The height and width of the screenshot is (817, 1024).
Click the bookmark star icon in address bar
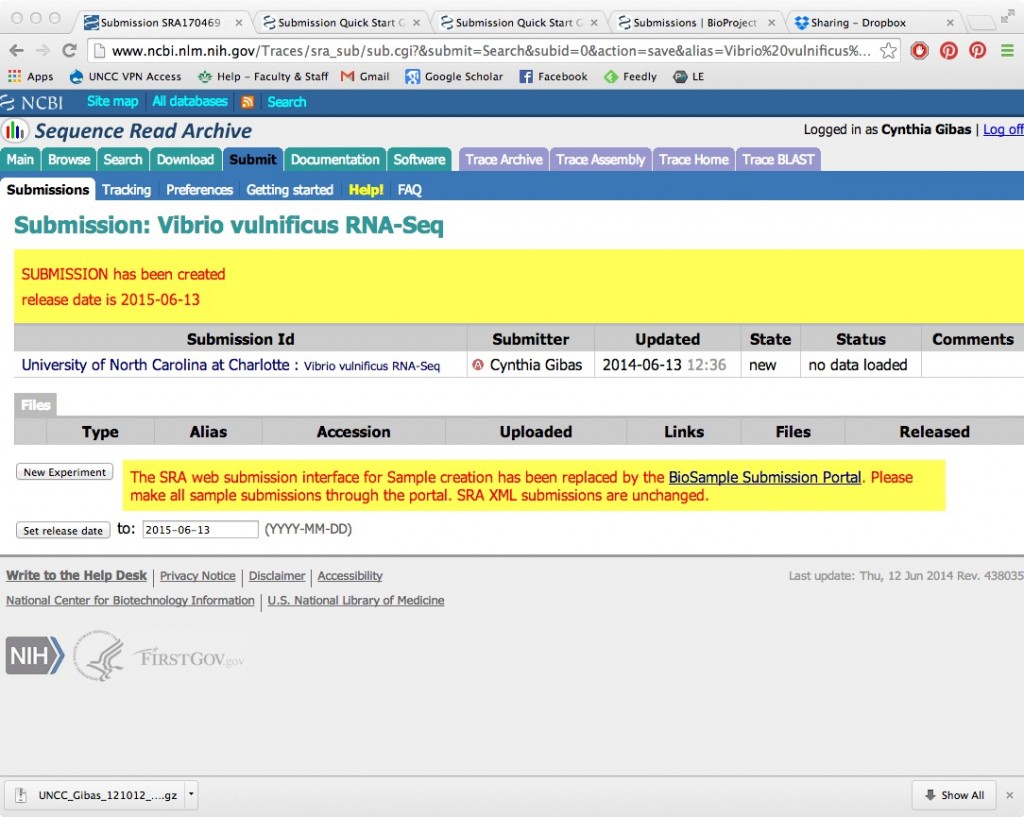[x=887, y=51]
